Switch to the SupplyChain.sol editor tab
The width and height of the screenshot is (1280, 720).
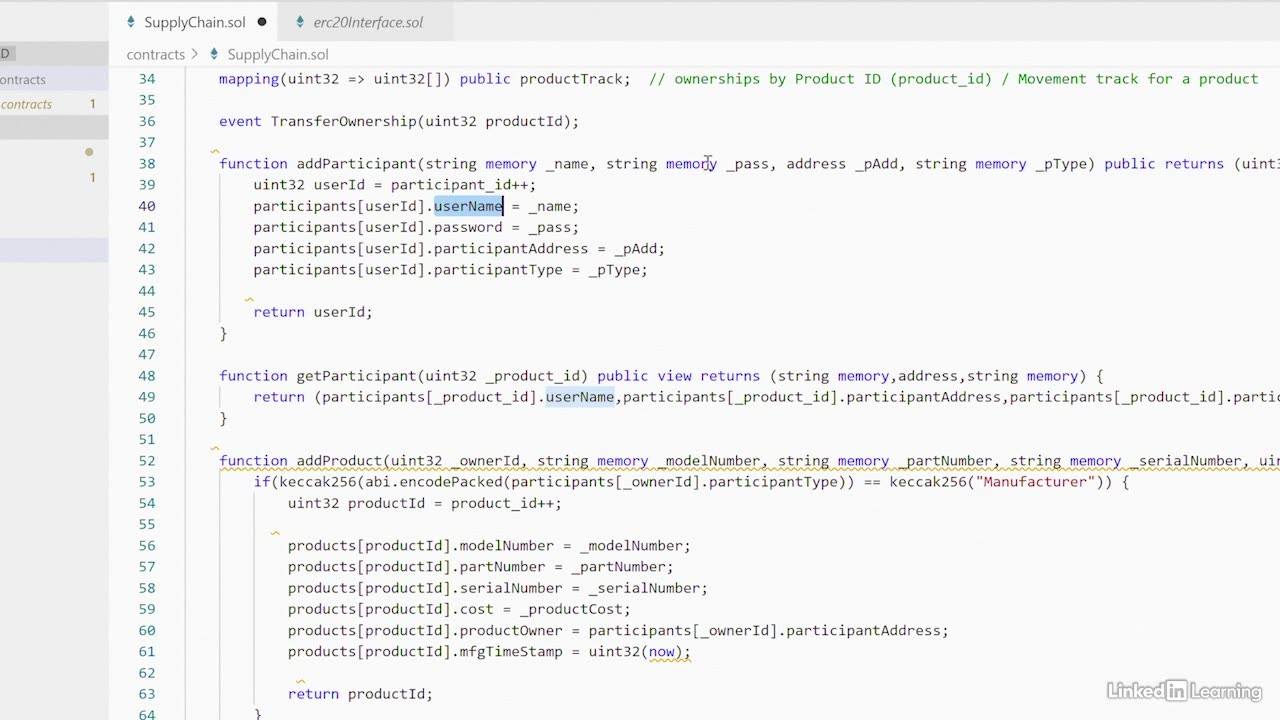pyautogui.click(x=194, y=22)
